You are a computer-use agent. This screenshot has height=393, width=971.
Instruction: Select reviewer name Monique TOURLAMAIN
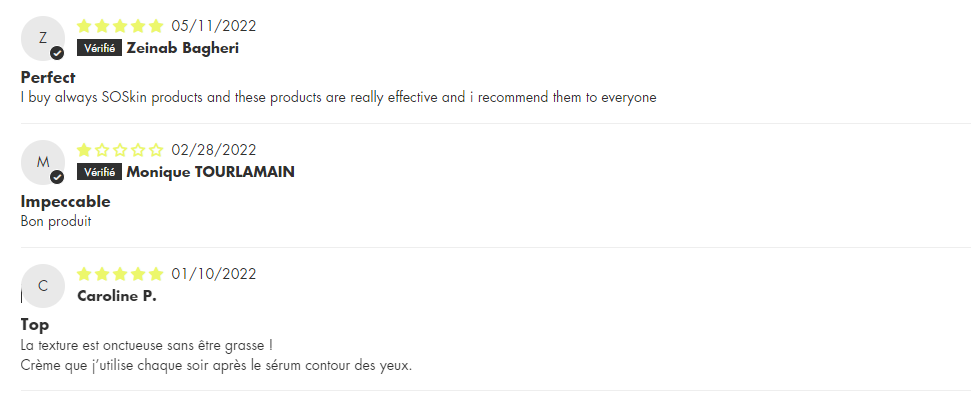click(211, 172)
